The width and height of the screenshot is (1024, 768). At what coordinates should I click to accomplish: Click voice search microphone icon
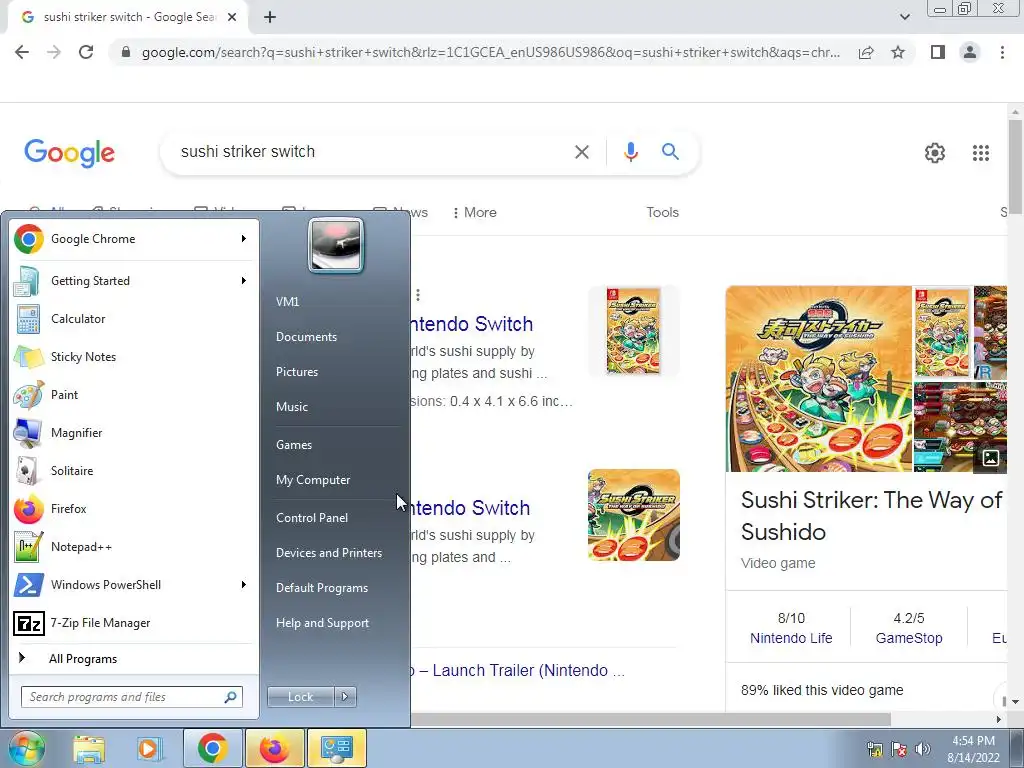(x=630, y=152)
